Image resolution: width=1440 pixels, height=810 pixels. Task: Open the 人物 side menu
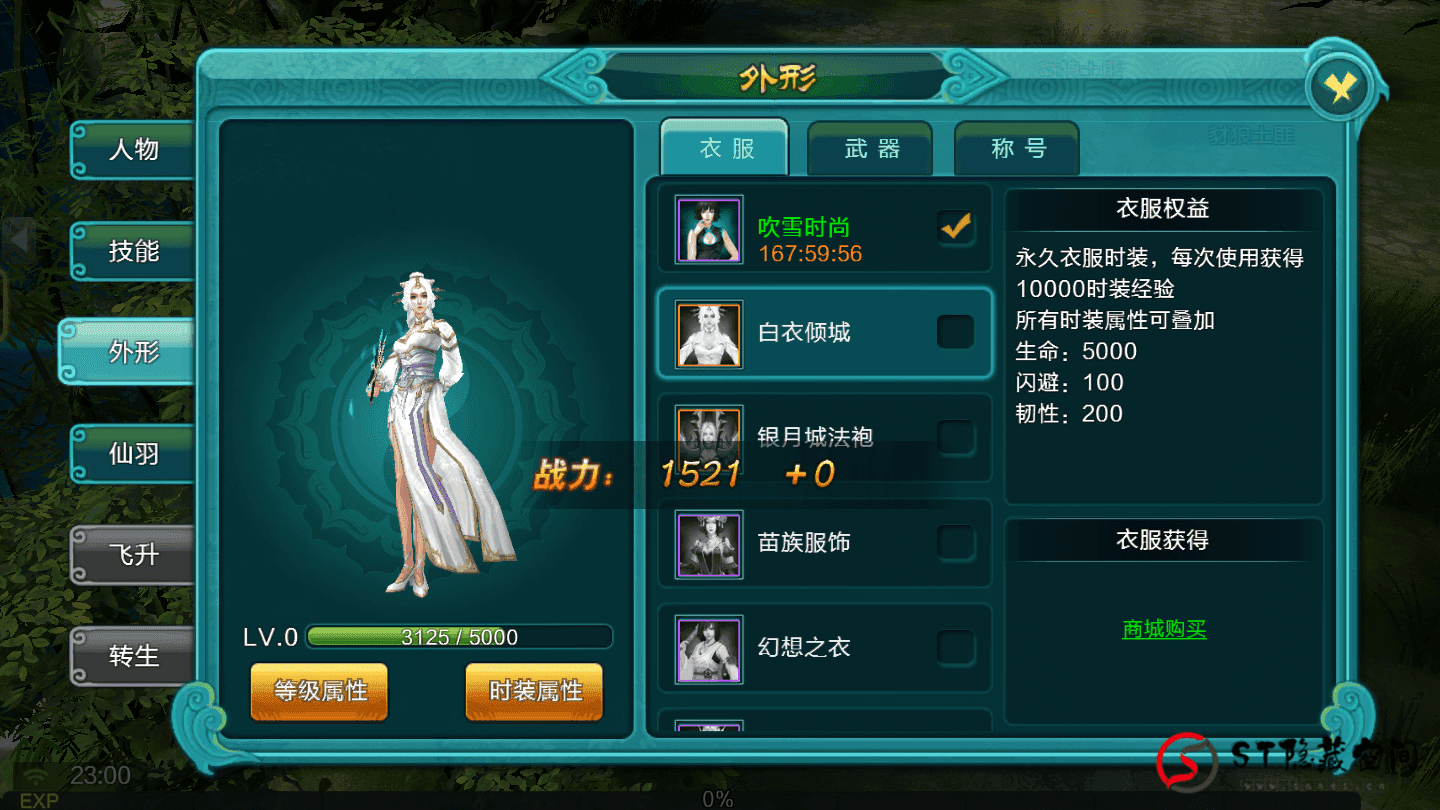[132, 150]
